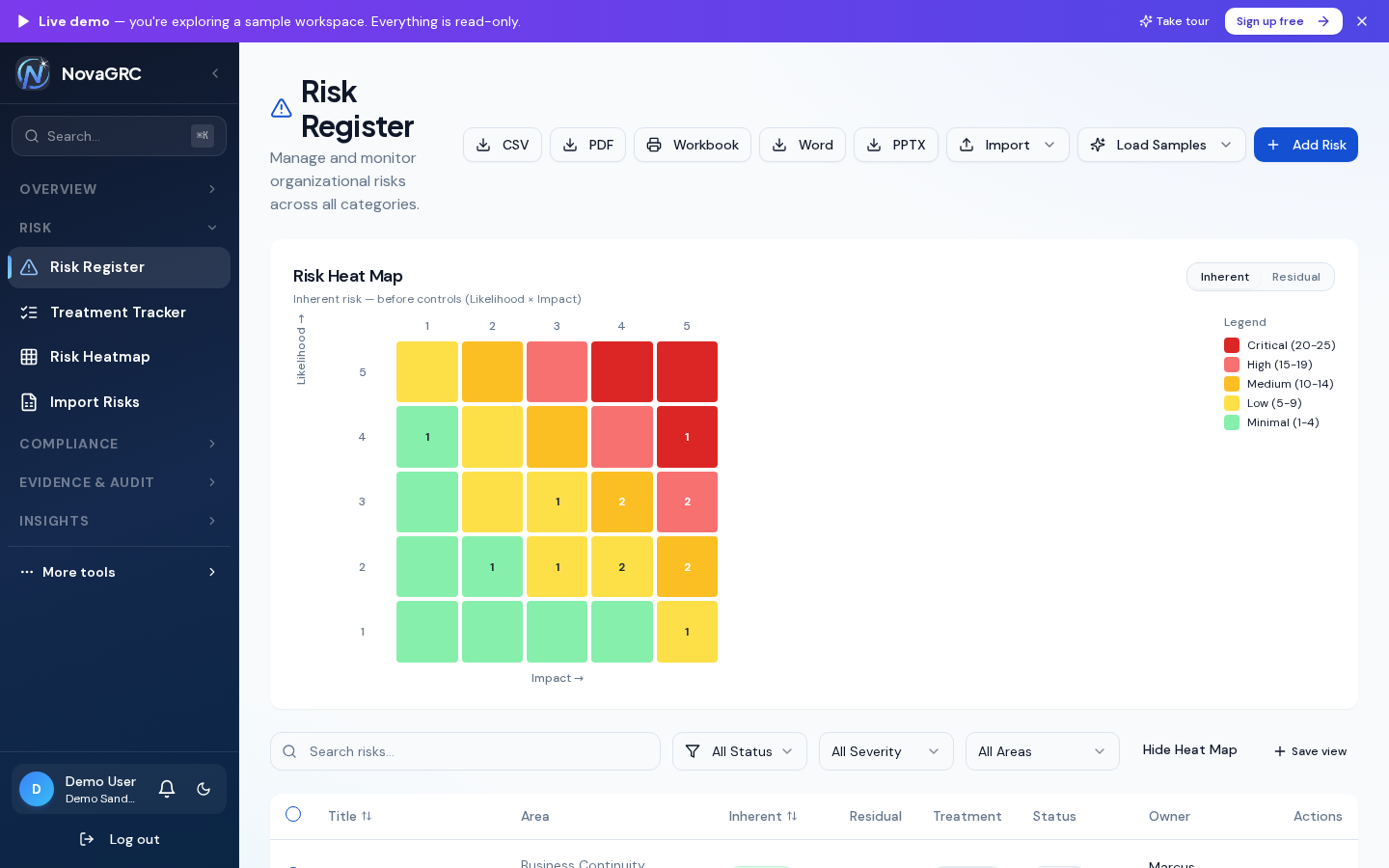Expand the OVERVIEW section
Screen dimensions: 1389x868
coord(120,189)
